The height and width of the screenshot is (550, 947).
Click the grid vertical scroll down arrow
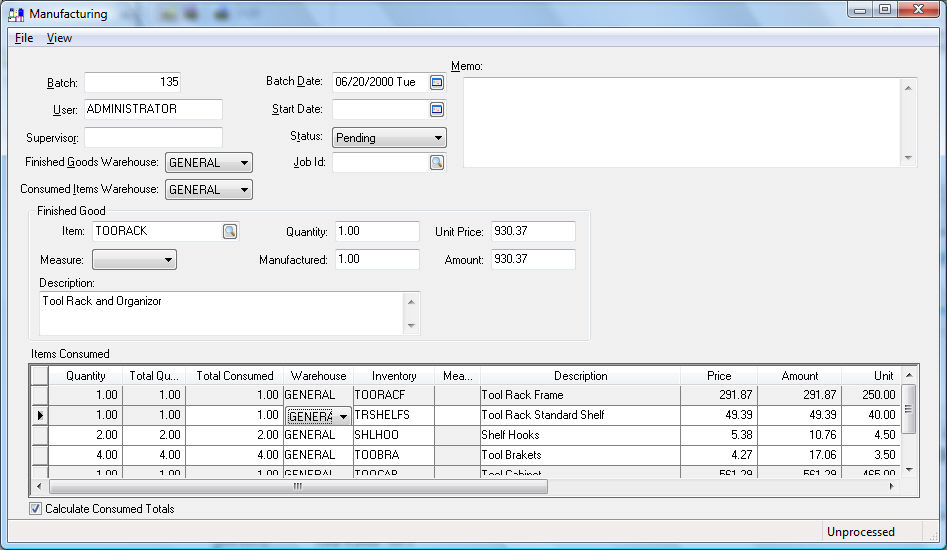909,470
